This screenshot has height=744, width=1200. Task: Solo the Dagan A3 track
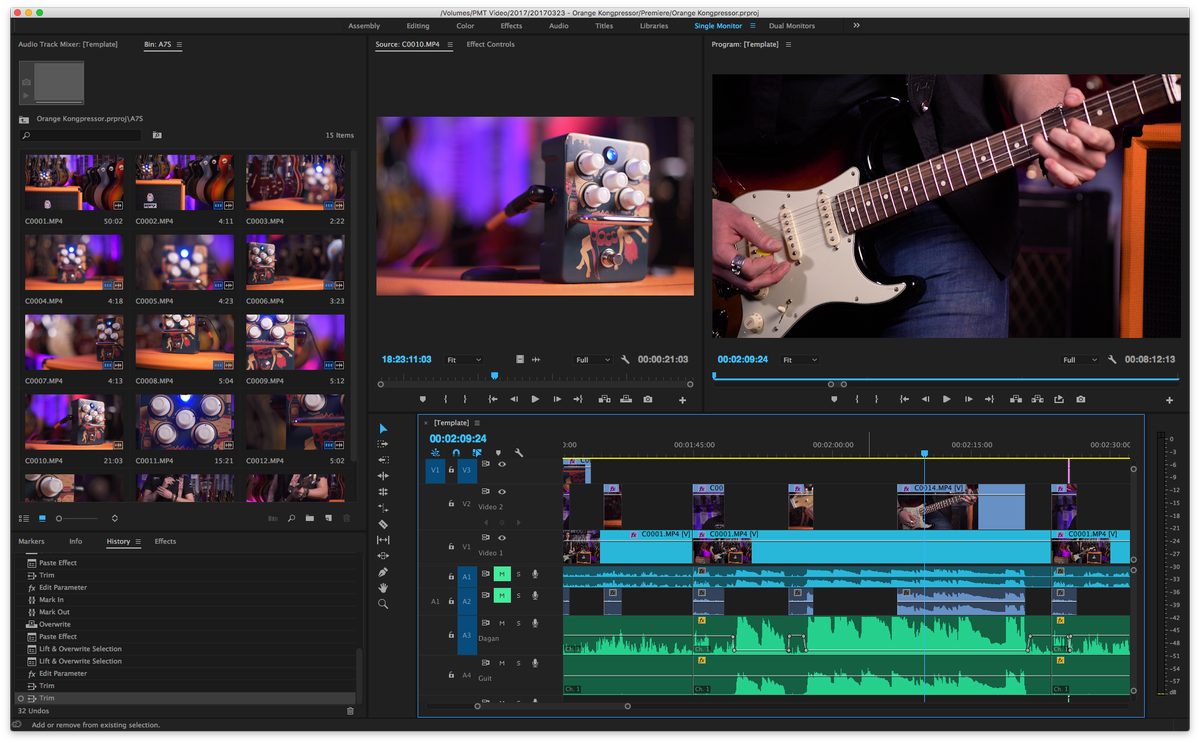click(x=518, y=624)
